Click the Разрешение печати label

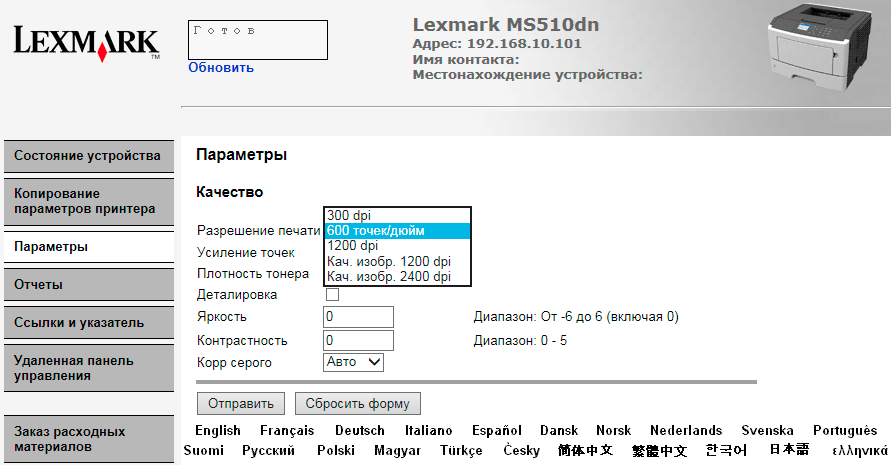259,231
